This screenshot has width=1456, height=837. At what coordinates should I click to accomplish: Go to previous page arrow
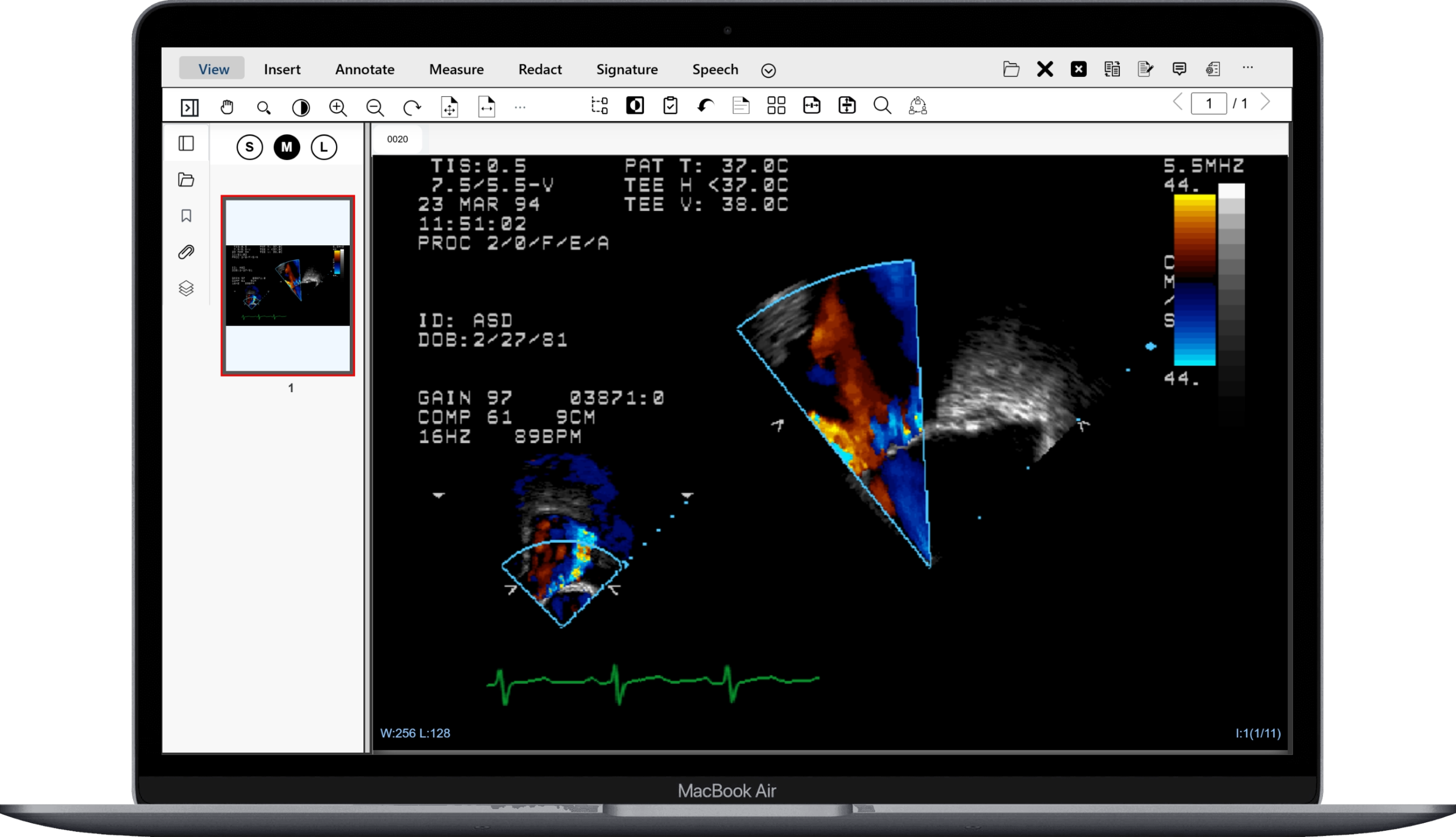pos(1178,102)
